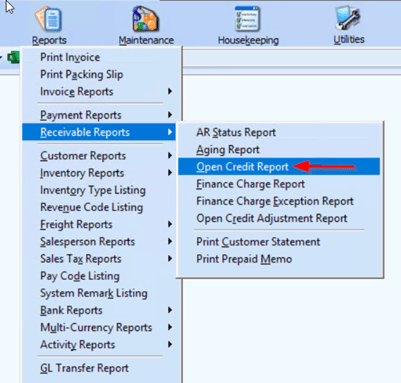Open the Utilities computer icon
Image resolution: width=401 pixels, height=383 pixels.
(348, 17)
